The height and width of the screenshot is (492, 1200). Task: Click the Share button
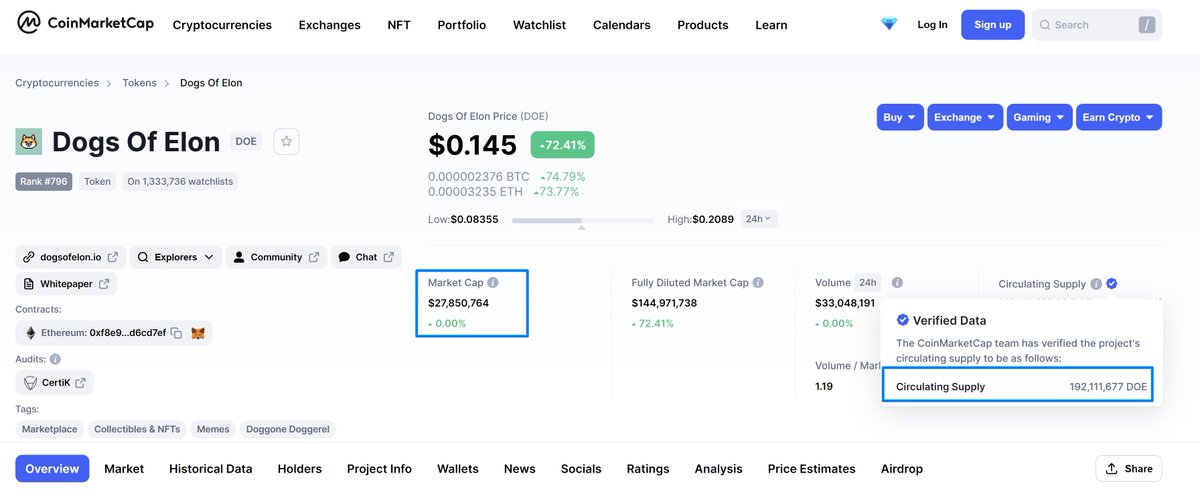coord(1129,468)
